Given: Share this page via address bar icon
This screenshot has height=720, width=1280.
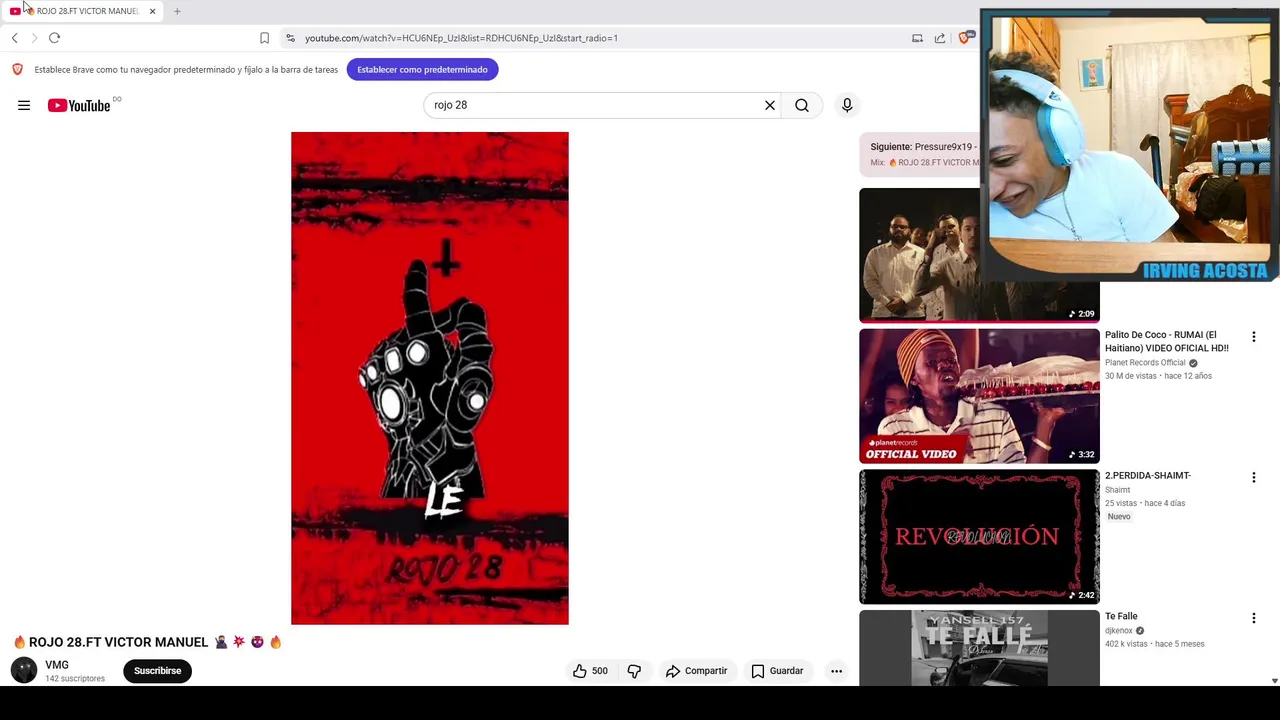Looking at the screenshot, I should pyautogui.click(x=940, y=38).
